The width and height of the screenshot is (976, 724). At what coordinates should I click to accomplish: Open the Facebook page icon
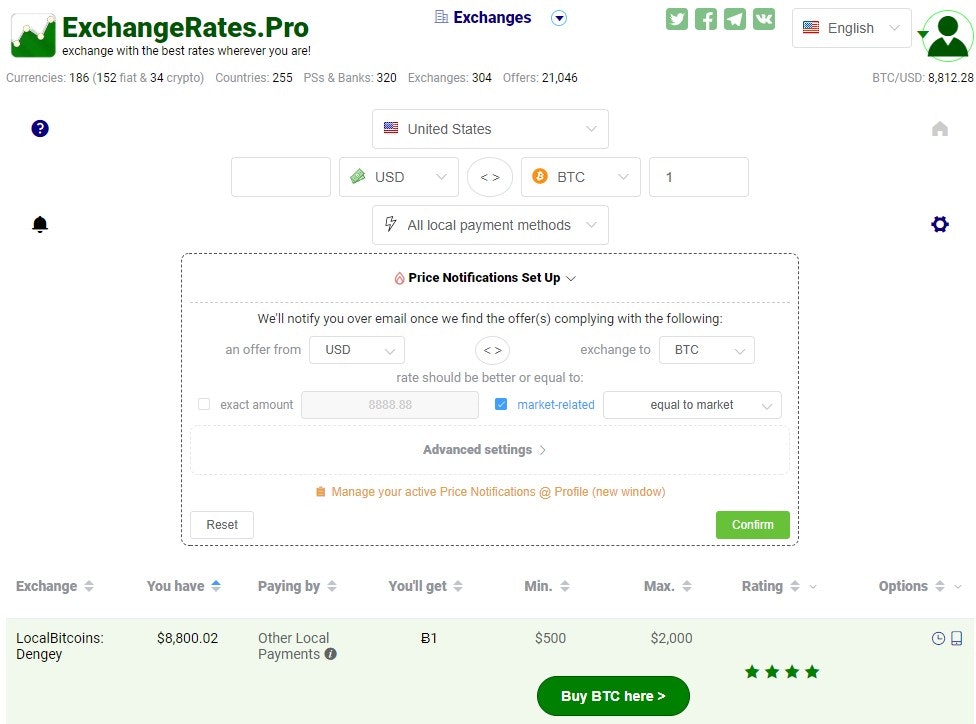(706, 18)
